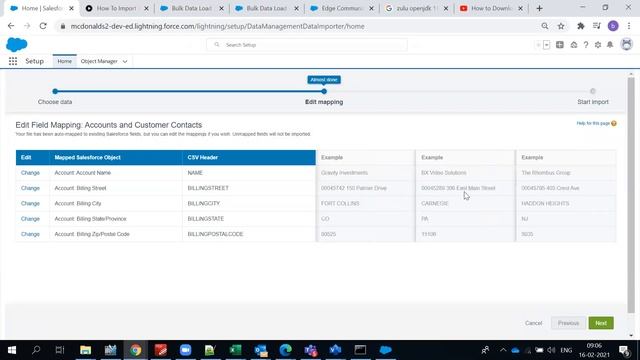This screenshot has height=360, width=640.
Task: Open the Windows Start menu
Action: click(x=12, y=350)
